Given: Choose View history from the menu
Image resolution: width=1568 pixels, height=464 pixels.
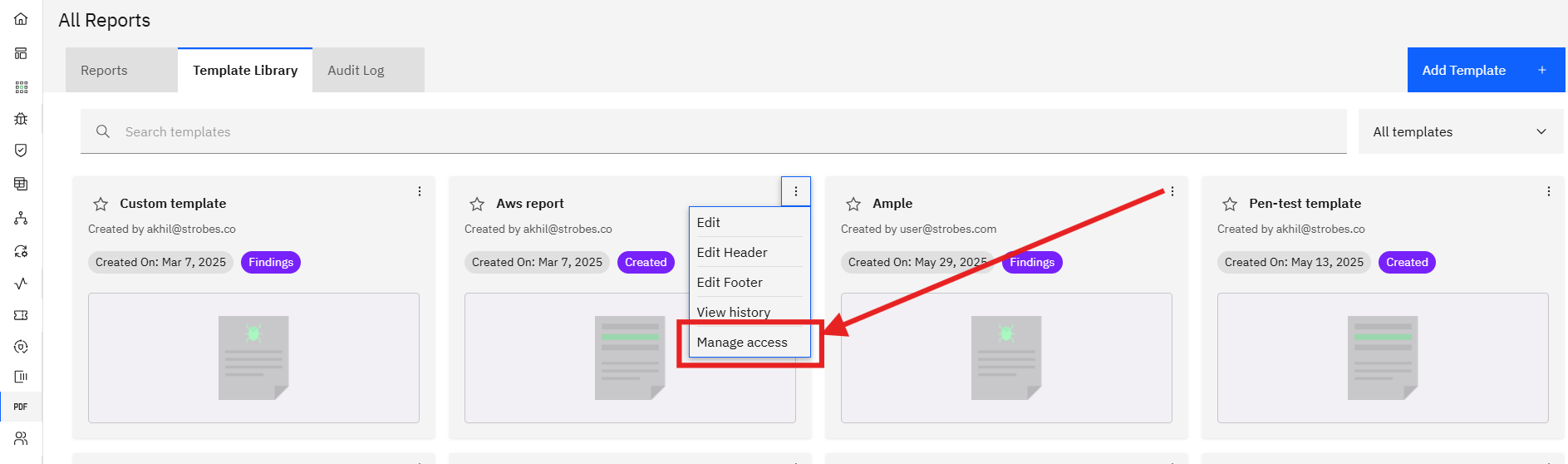Looking at the screenshot, I should [750, 312].
